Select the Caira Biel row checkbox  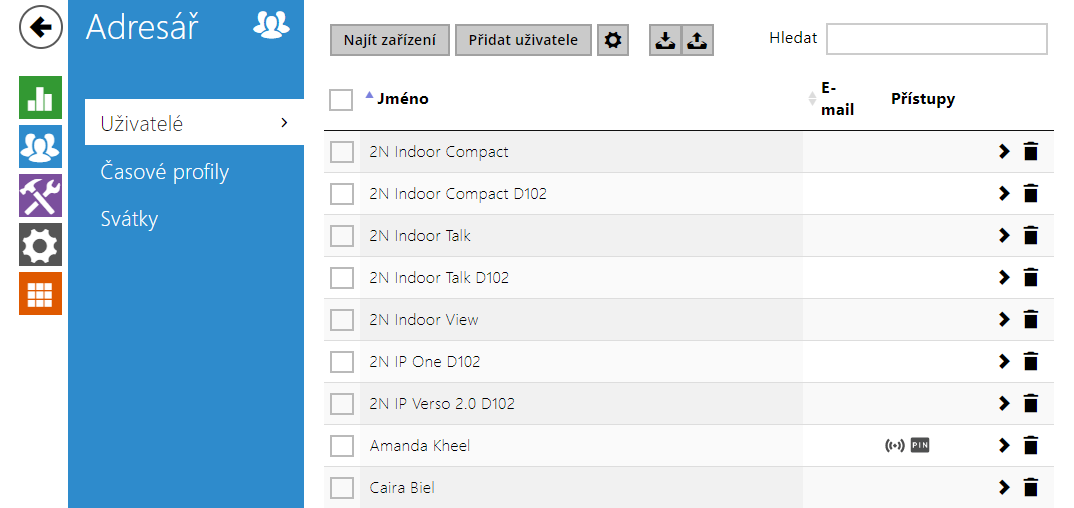click(x=342, y=488)
